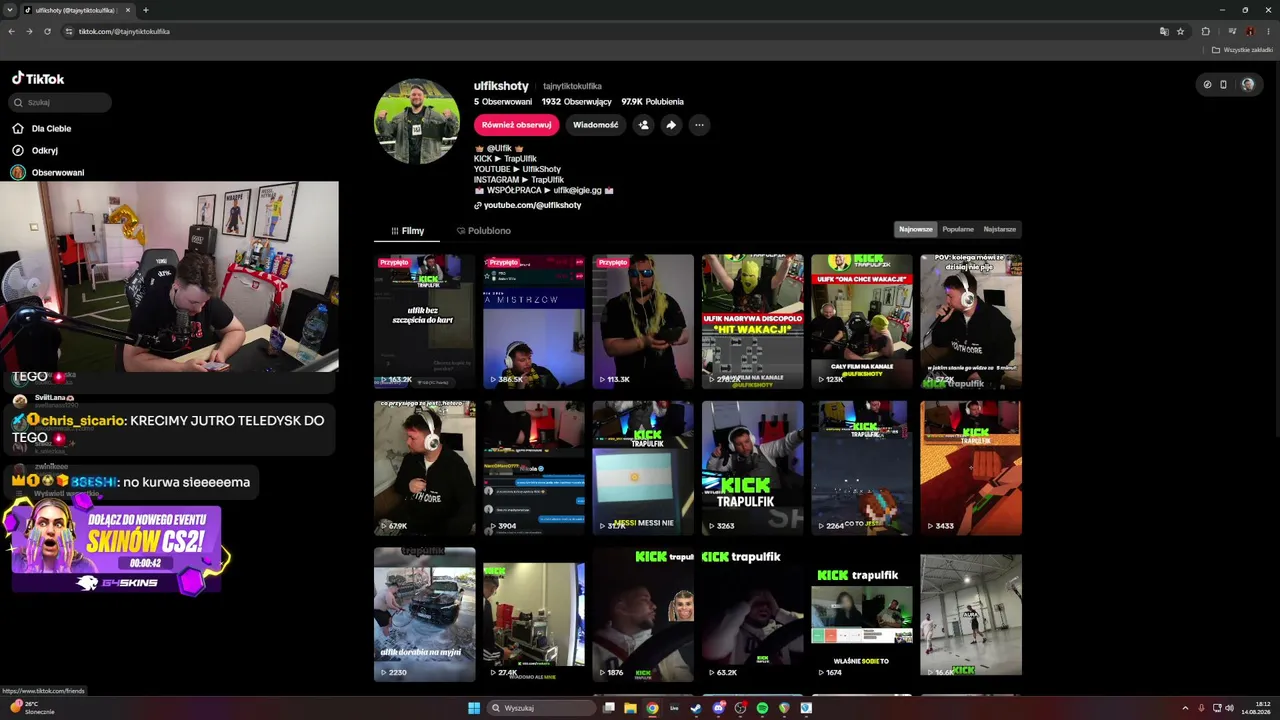
Task: Open a new browser tab
Action: (146, 10)
